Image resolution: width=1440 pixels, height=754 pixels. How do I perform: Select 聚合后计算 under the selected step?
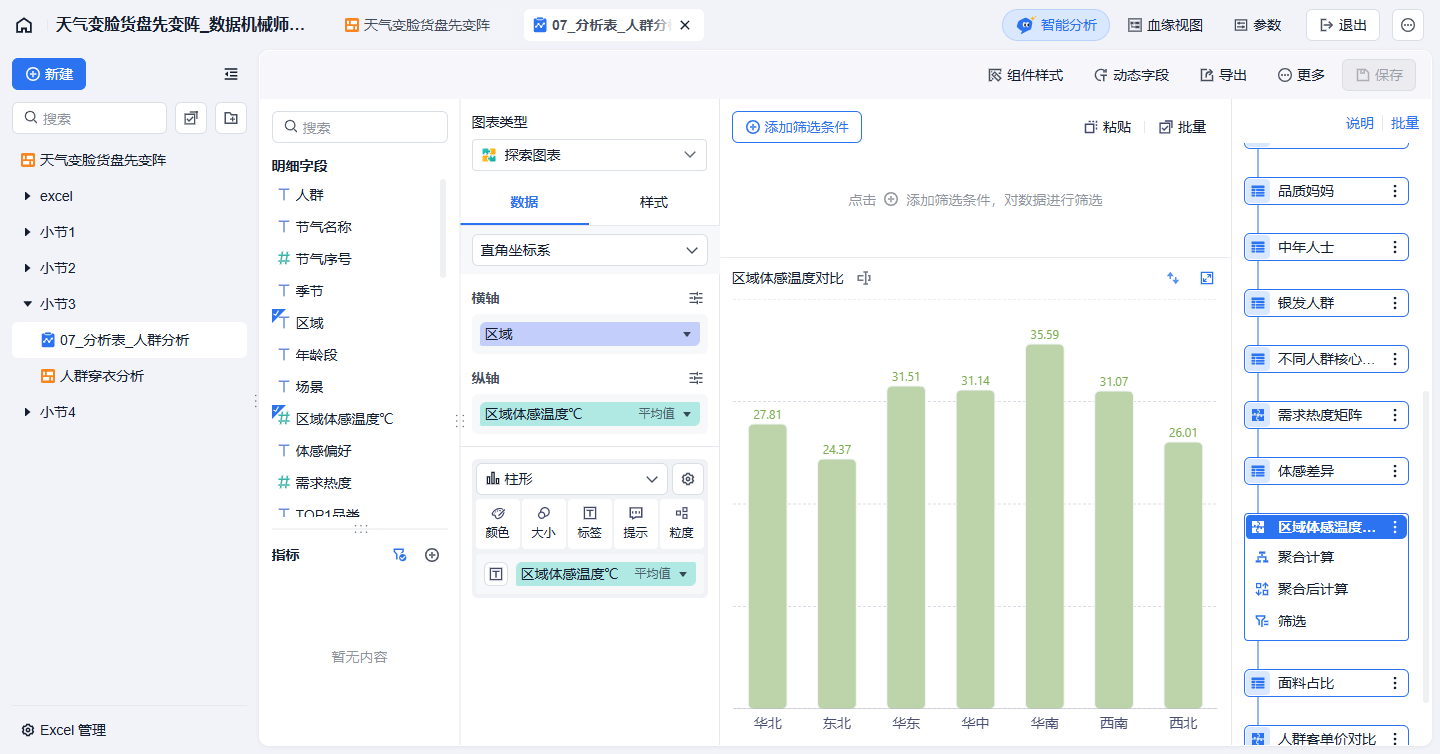click(x=1312, y=589)
